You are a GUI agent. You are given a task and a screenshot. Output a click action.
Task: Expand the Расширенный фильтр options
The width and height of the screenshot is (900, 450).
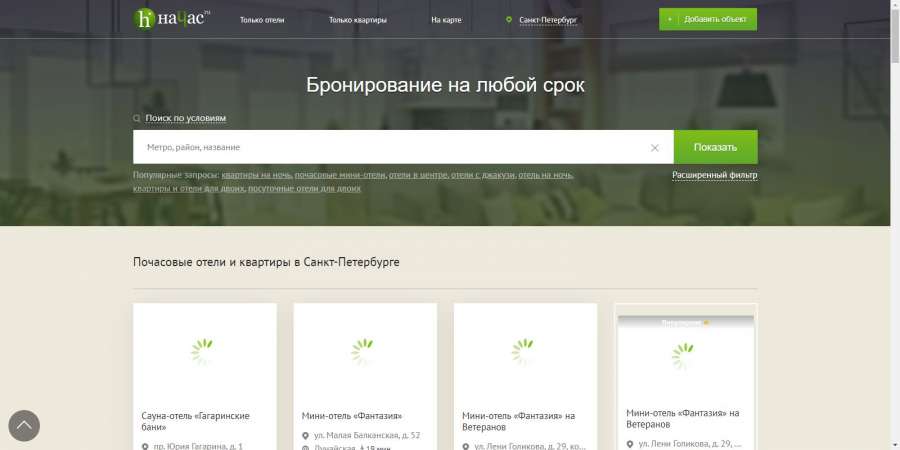point(715,175)
